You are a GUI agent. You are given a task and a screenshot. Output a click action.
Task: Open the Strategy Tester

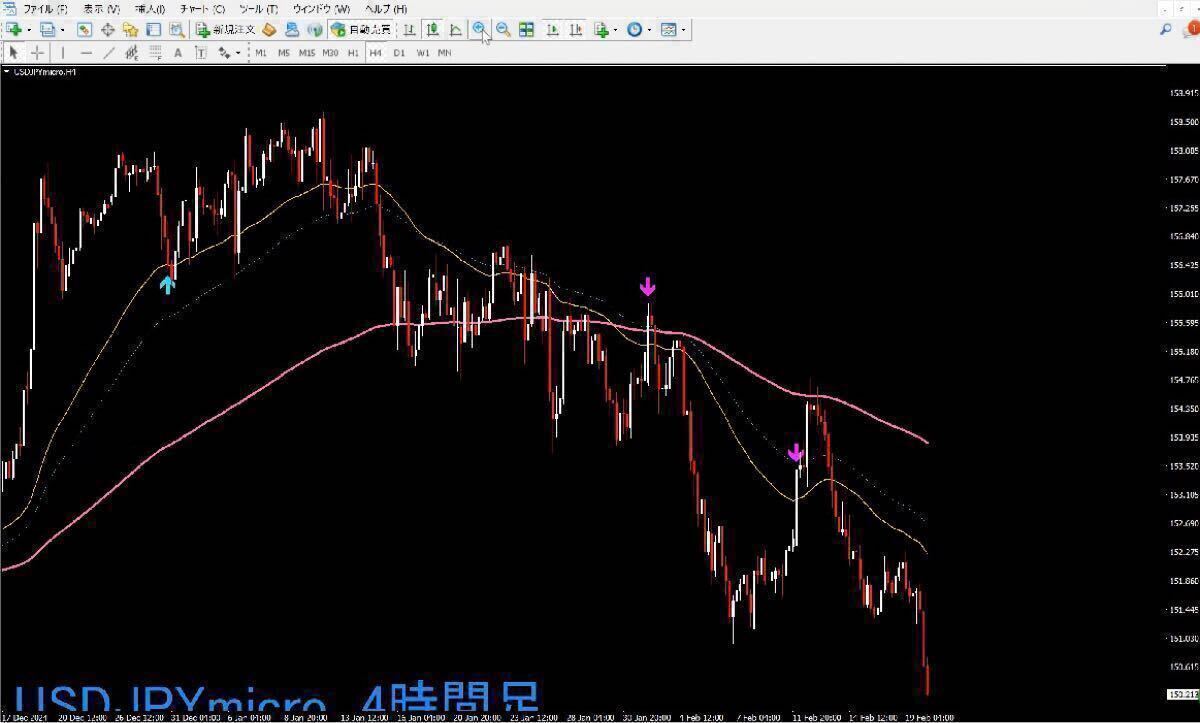pos(176,29)
